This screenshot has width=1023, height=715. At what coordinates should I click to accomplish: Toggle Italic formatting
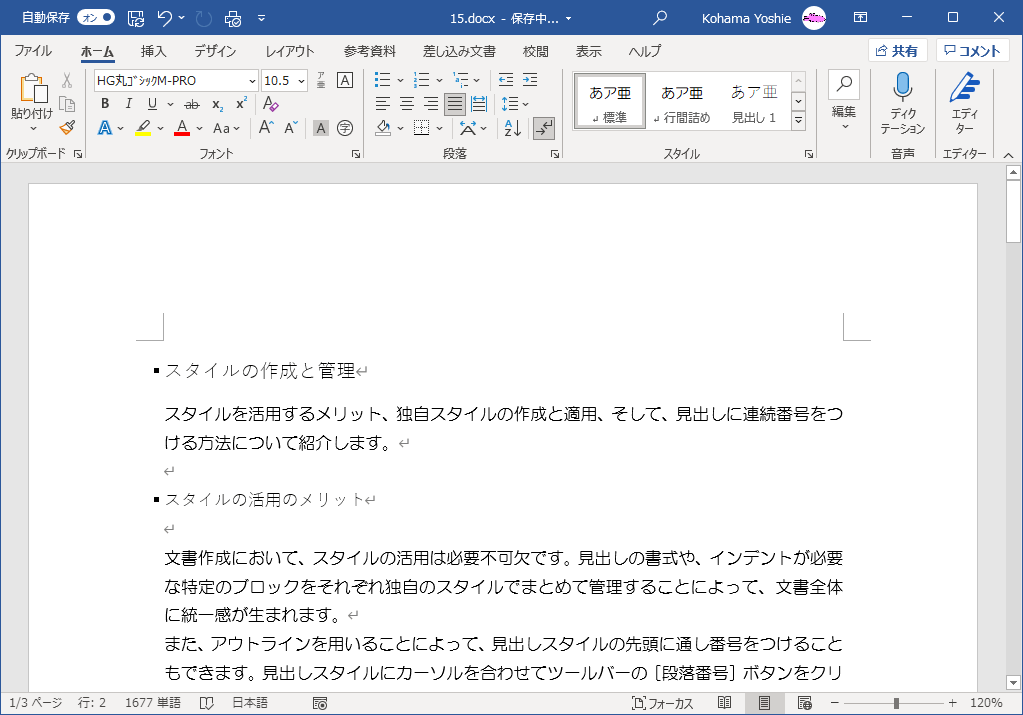(x=129, y=104)
